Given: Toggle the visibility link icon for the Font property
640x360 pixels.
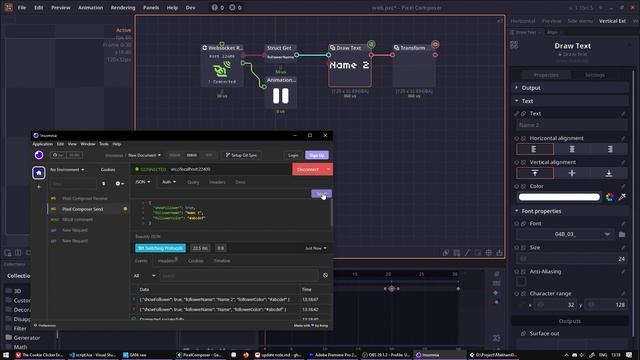Looking at the screenshot, I should point(524,224).
